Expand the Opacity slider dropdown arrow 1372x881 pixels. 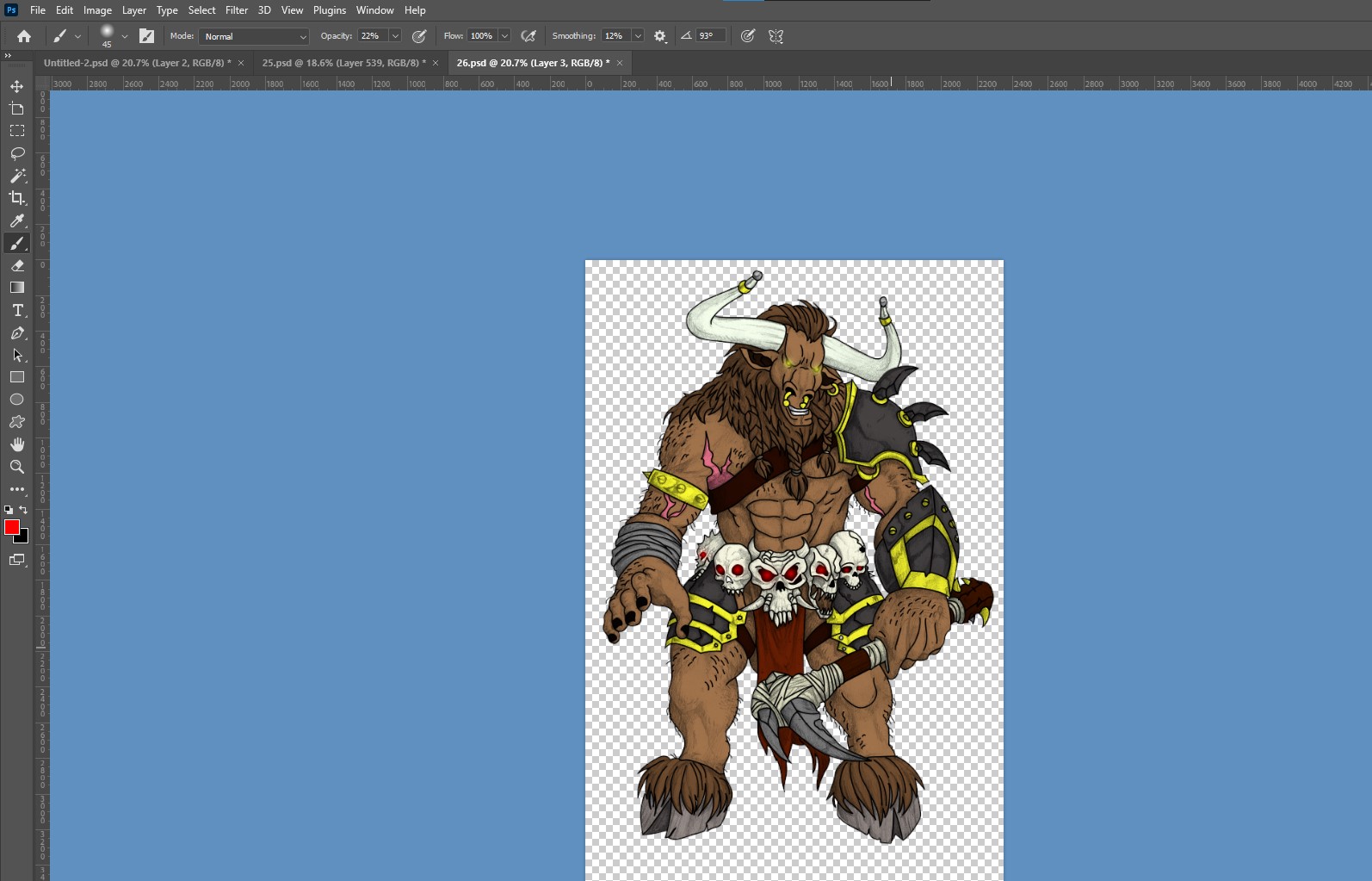395,36
